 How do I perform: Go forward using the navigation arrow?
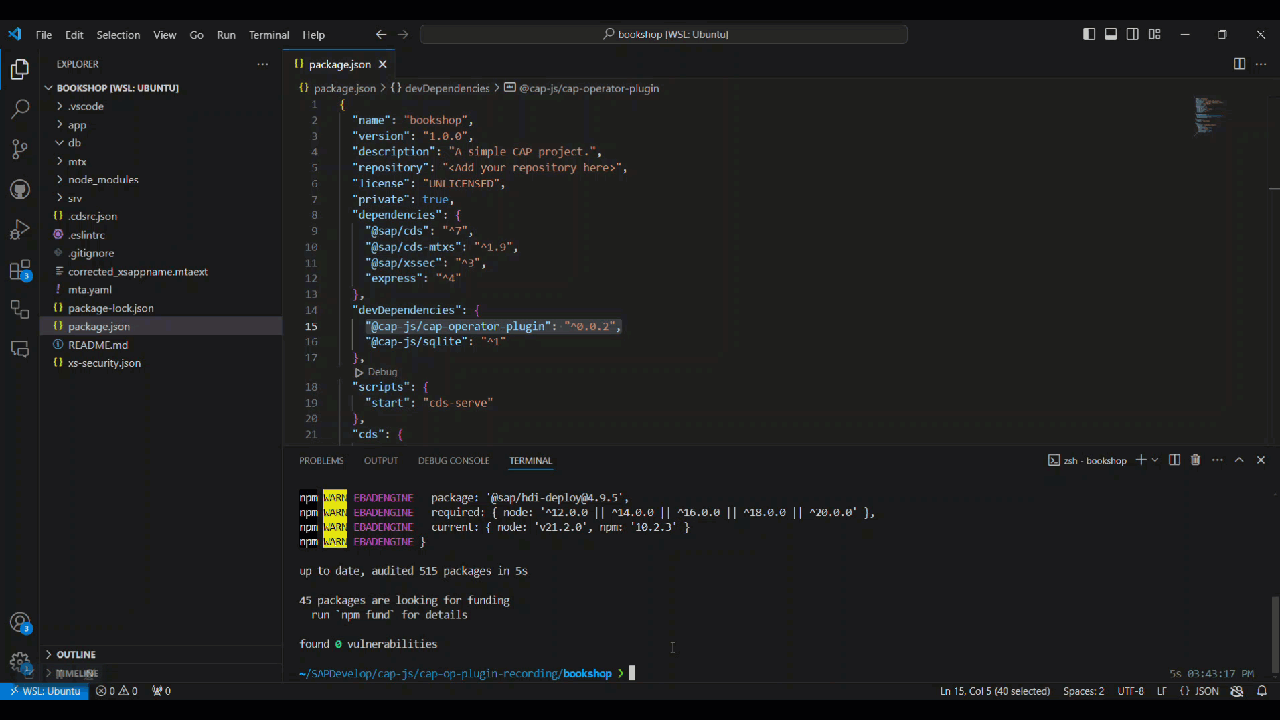click(403, 34)
